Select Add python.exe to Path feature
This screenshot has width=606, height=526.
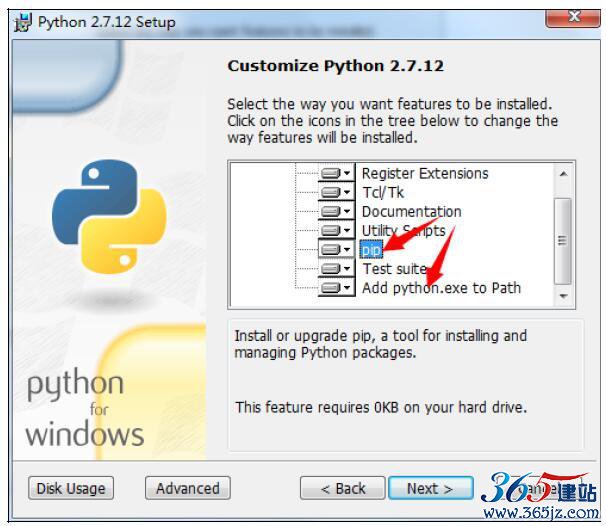(441, 288)
